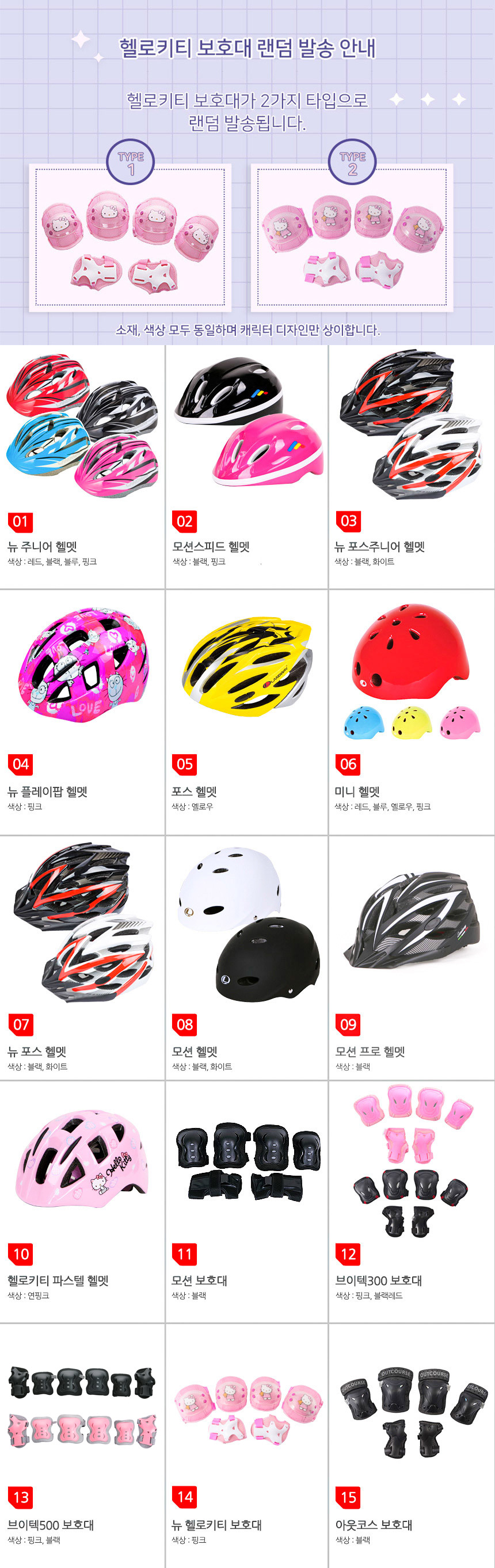Screen dimensions: 495x1568
Task: Click the red 12 number badge
Action: coord(348,1254)
